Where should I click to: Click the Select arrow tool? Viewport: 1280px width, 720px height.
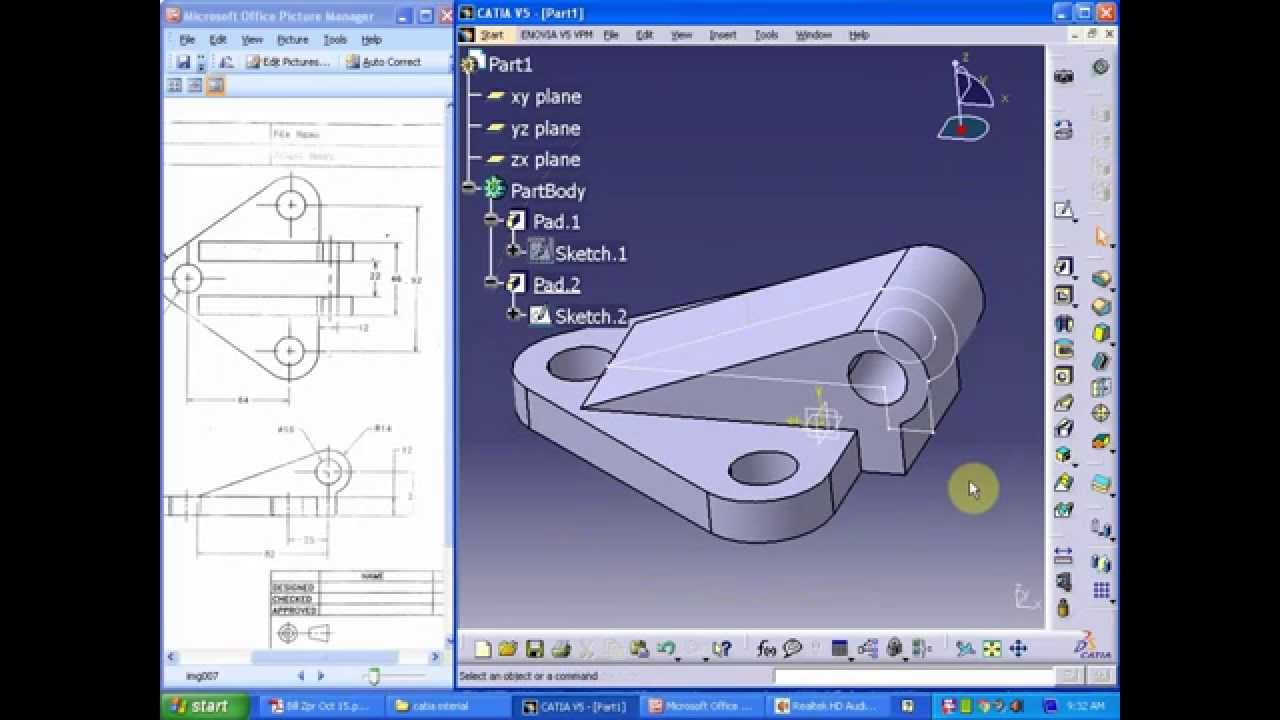point(1102,237)
